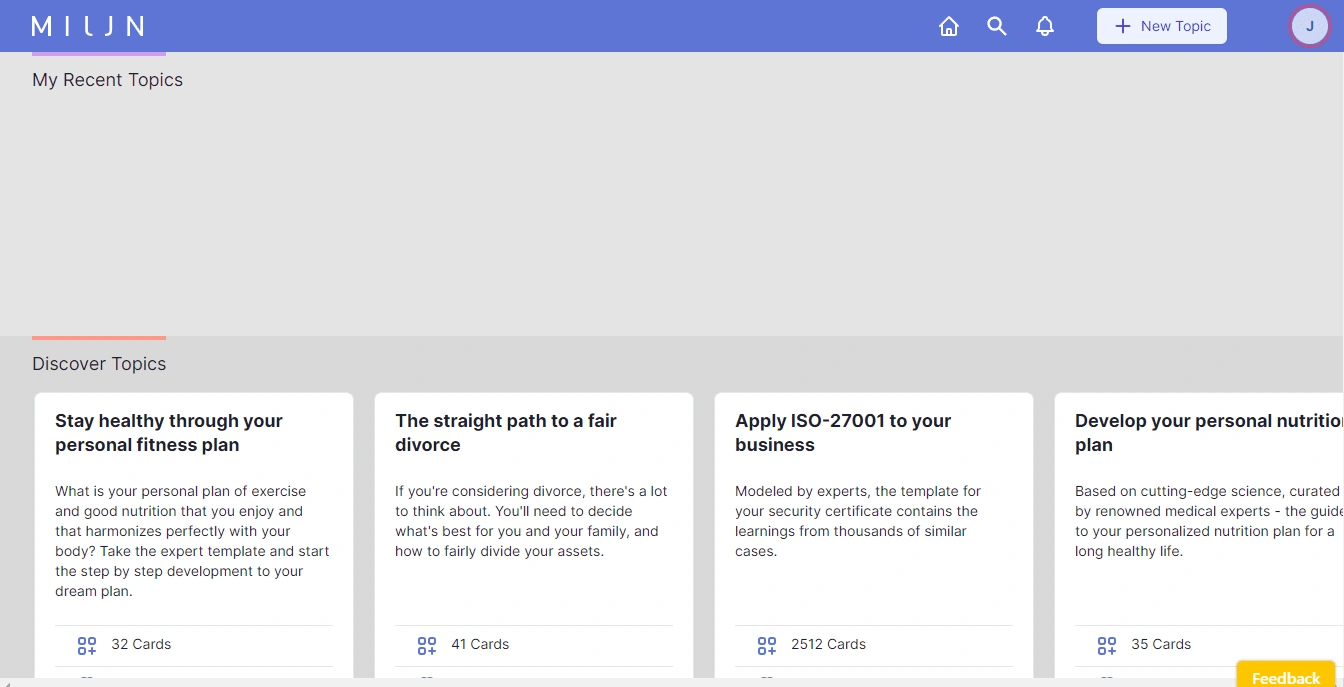1344x687 pixels.
Task: Click cards icon next to "35 Cards"
Action: pos(1107,645)
